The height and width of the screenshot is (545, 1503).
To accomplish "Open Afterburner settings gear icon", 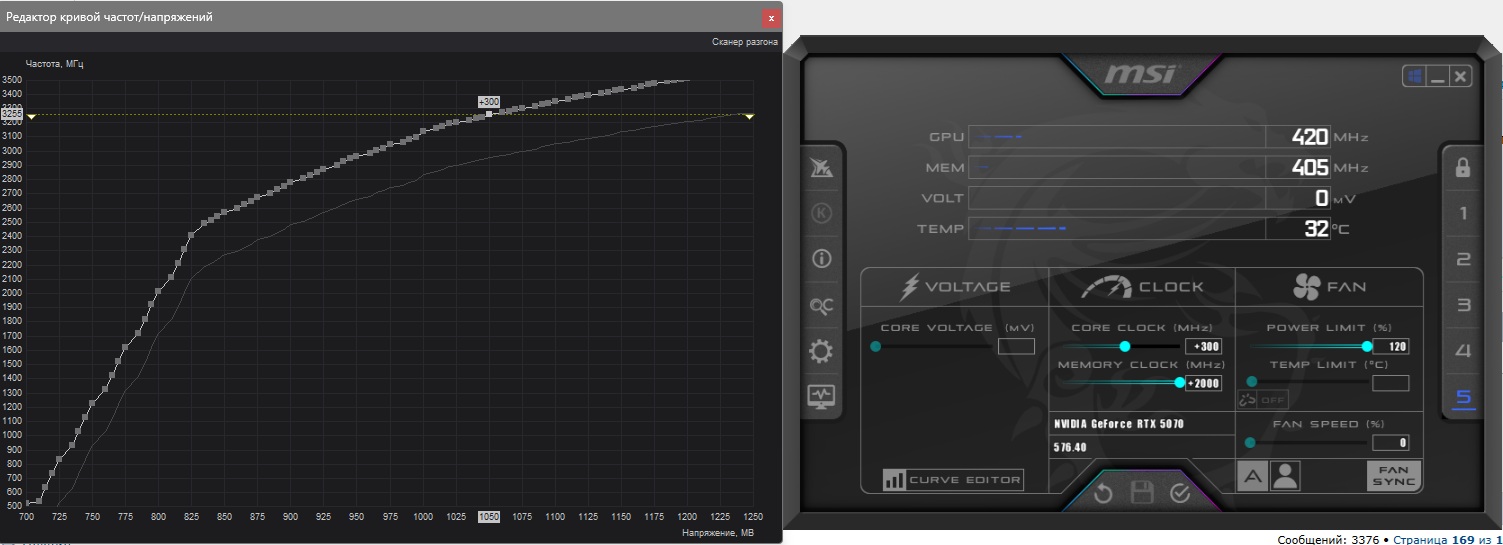I will point(821,351).
